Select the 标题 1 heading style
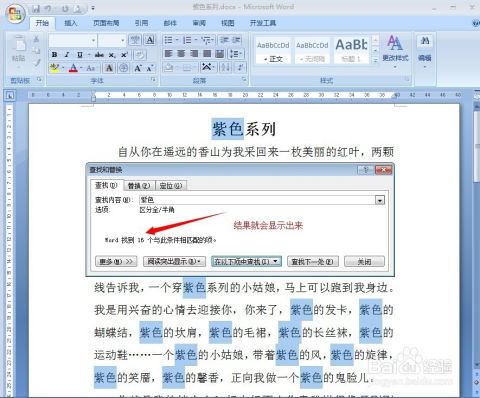This screenshot has height=398, width=480. [x=351, y=51]
